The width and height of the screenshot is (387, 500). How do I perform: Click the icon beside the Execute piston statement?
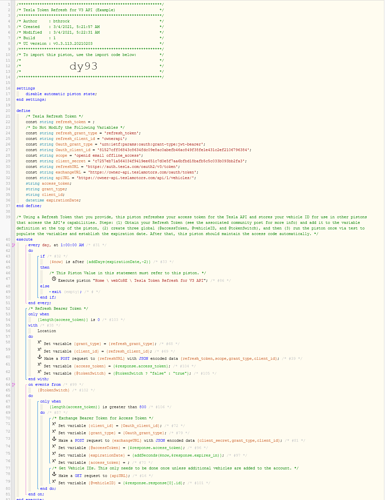pos(54,279)
